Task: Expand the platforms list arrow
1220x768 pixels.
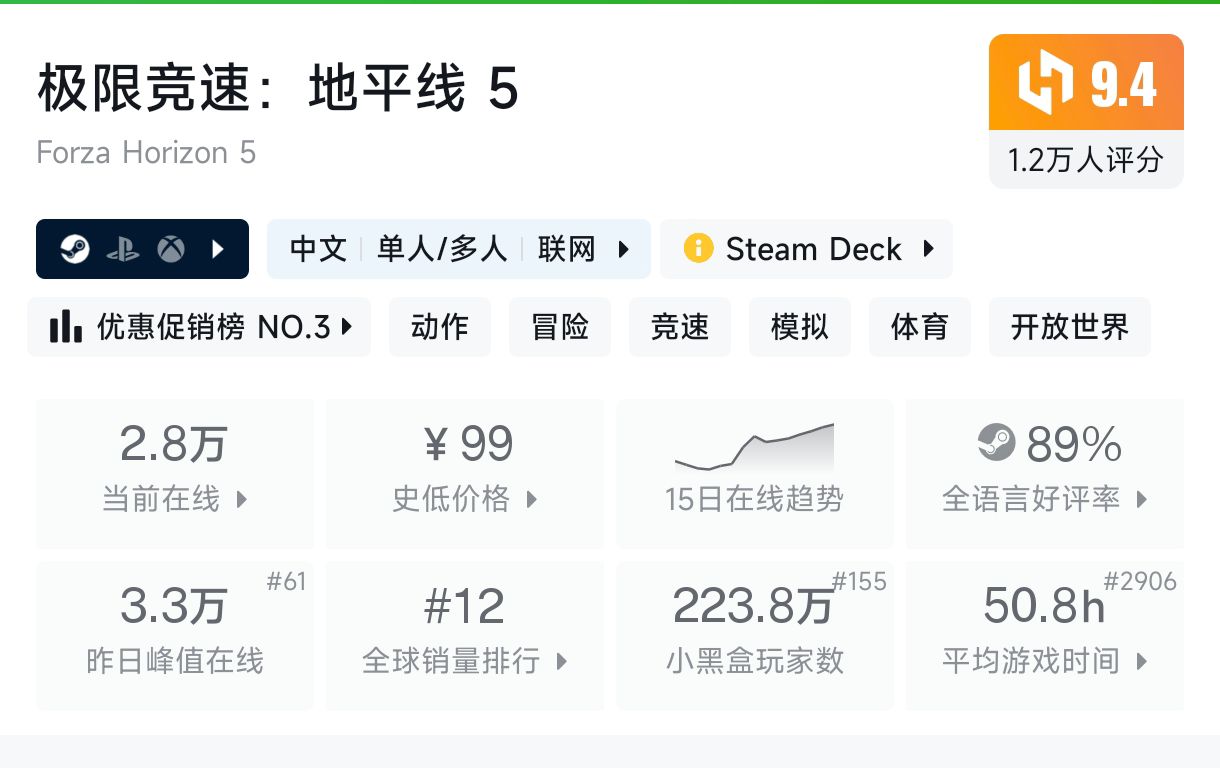Action: pyautogui.click(x=218, y=249)
